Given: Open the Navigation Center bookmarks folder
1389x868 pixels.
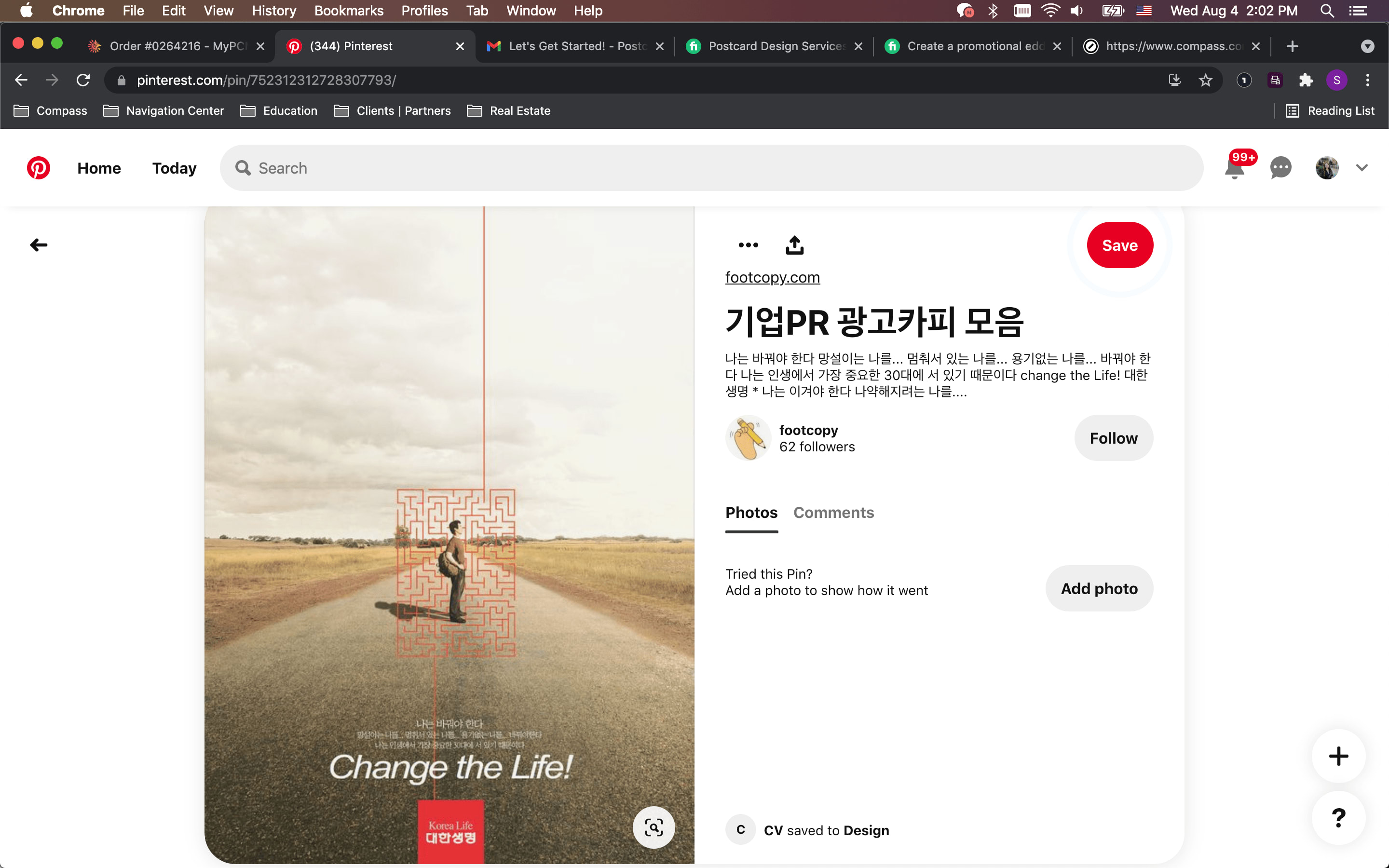Looking at the screenshot, I should pyautogui.click(x=163, y=111).
